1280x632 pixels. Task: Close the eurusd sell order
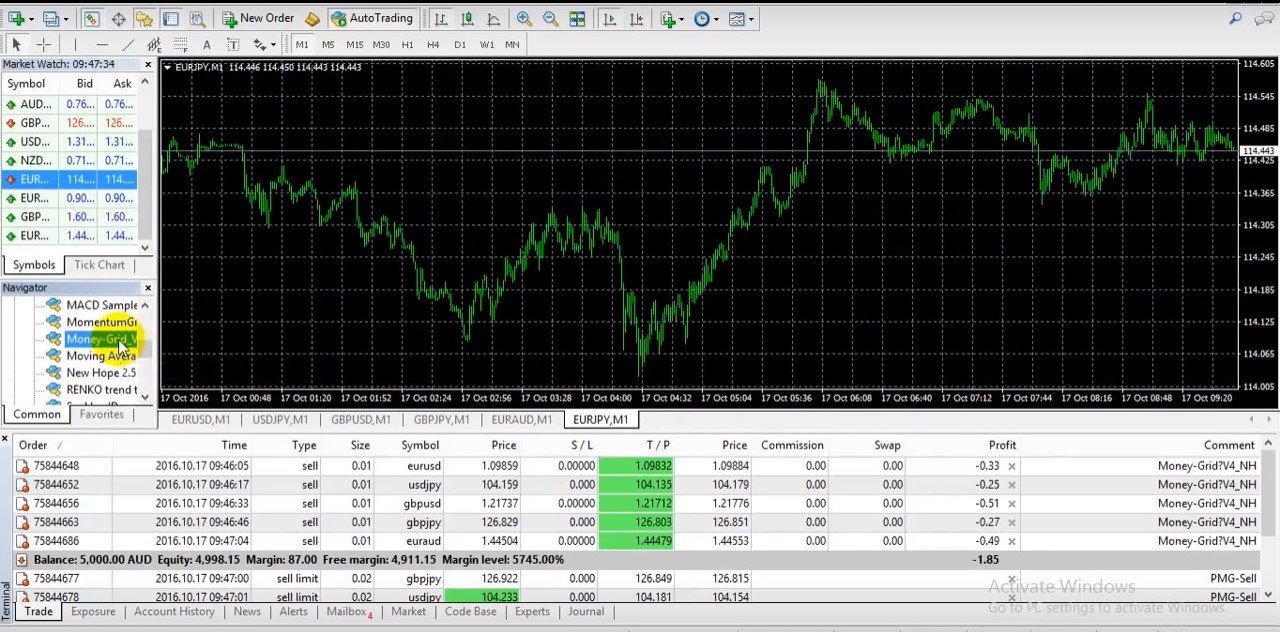tap(1011, 466)
